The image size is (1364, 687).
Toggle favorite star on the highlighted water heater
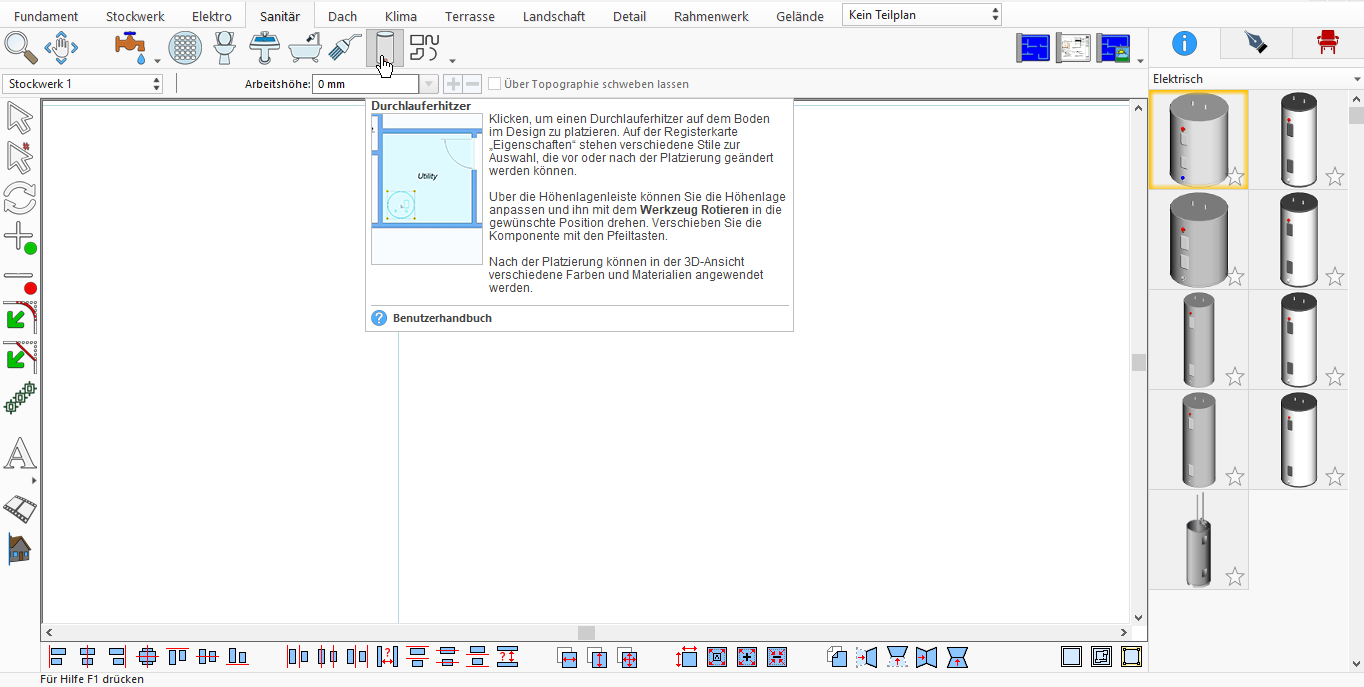(1235, 177)
